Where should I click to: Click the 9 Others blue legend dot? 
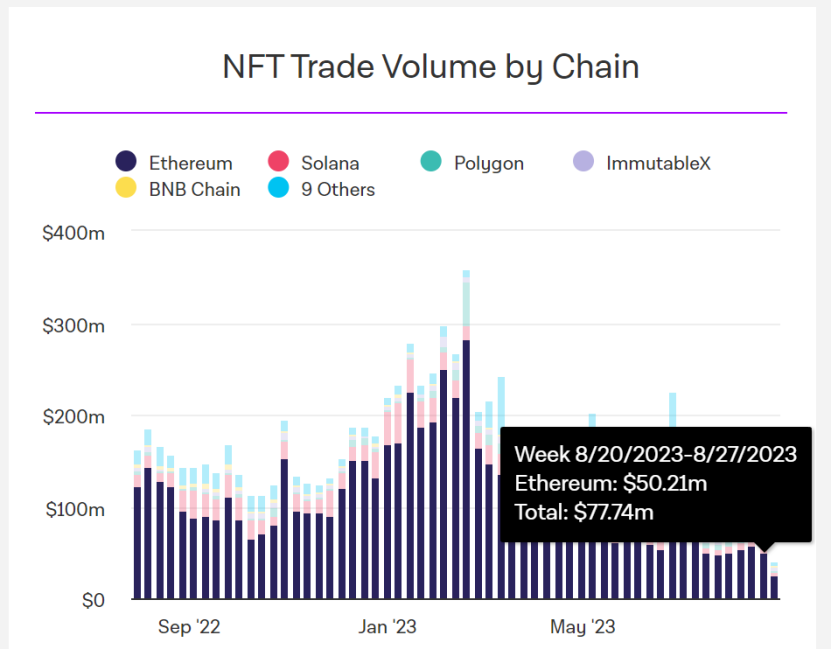(279, 189)
